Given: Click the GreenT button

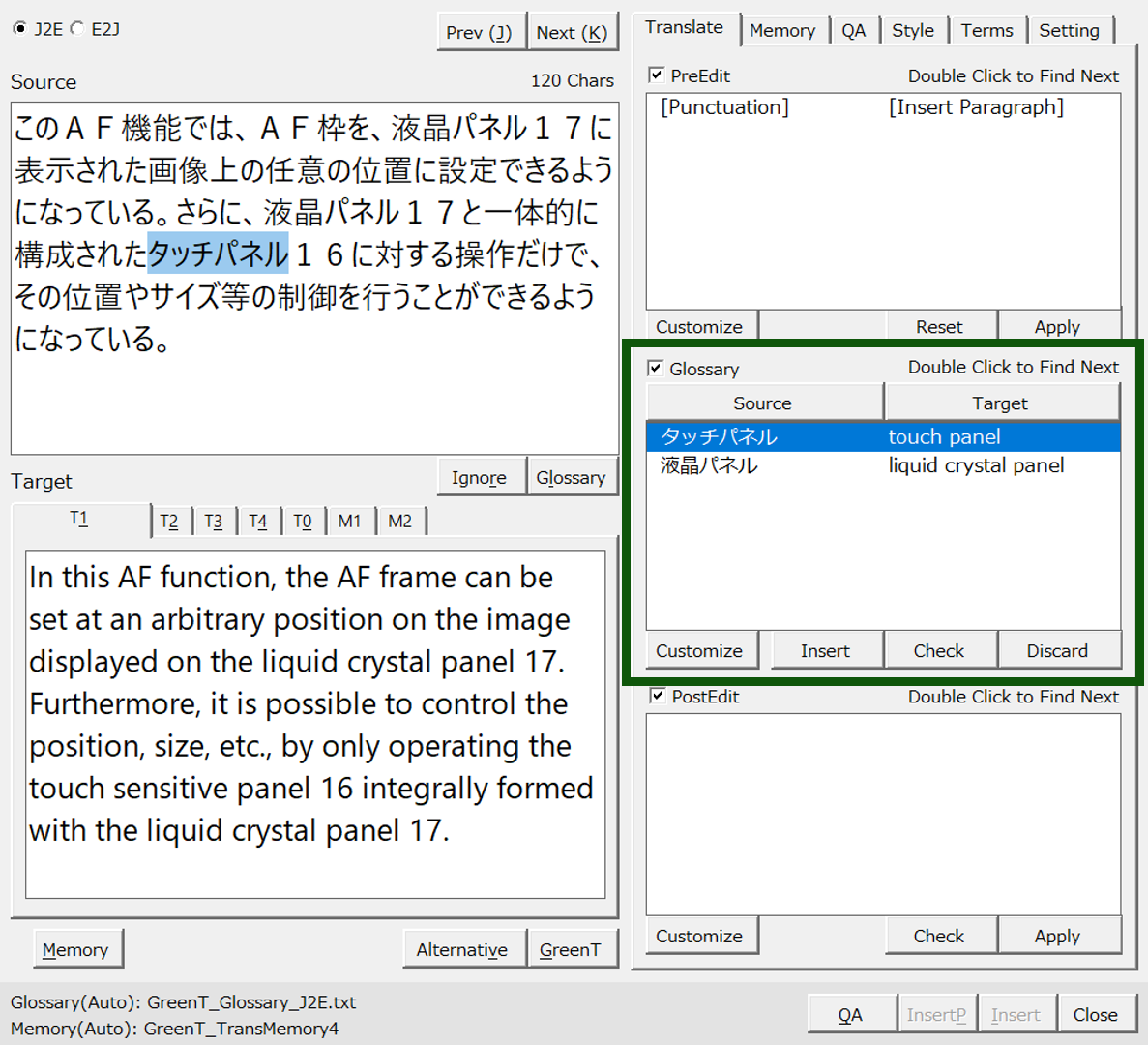Looking at the screenshot, I should (x=570, y=950).
